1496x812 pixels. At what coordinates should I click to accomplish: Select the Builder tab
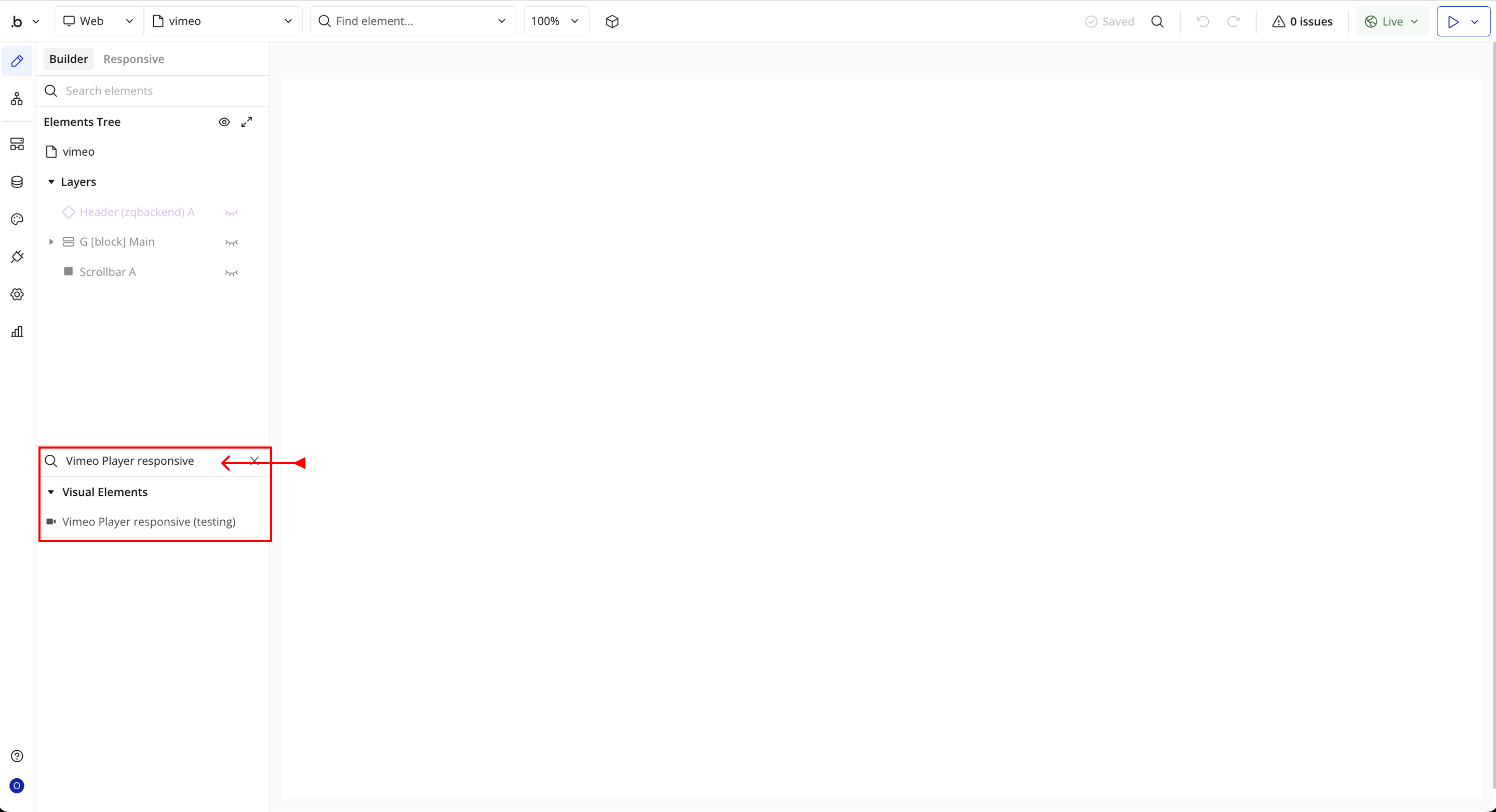click(69, 59)
